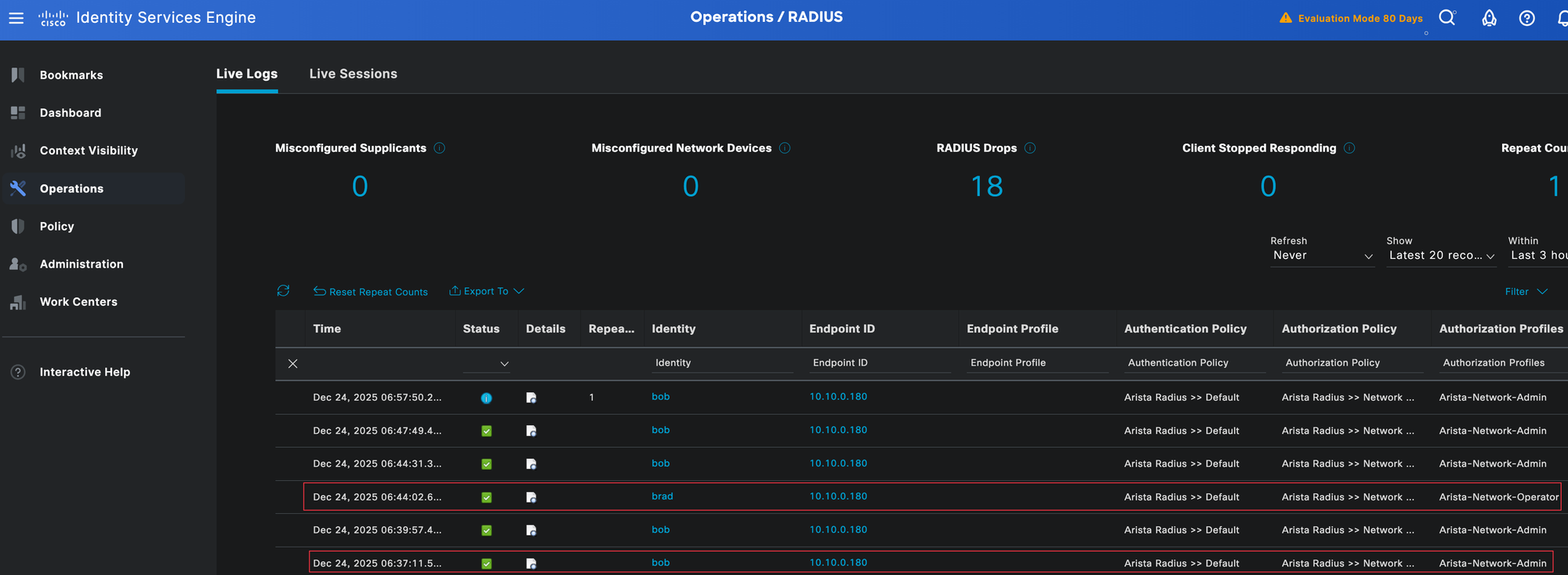Viewport: 1568px width, 575px height.
Task: Open Policy in the left sidebar
Action: (56, 227)
